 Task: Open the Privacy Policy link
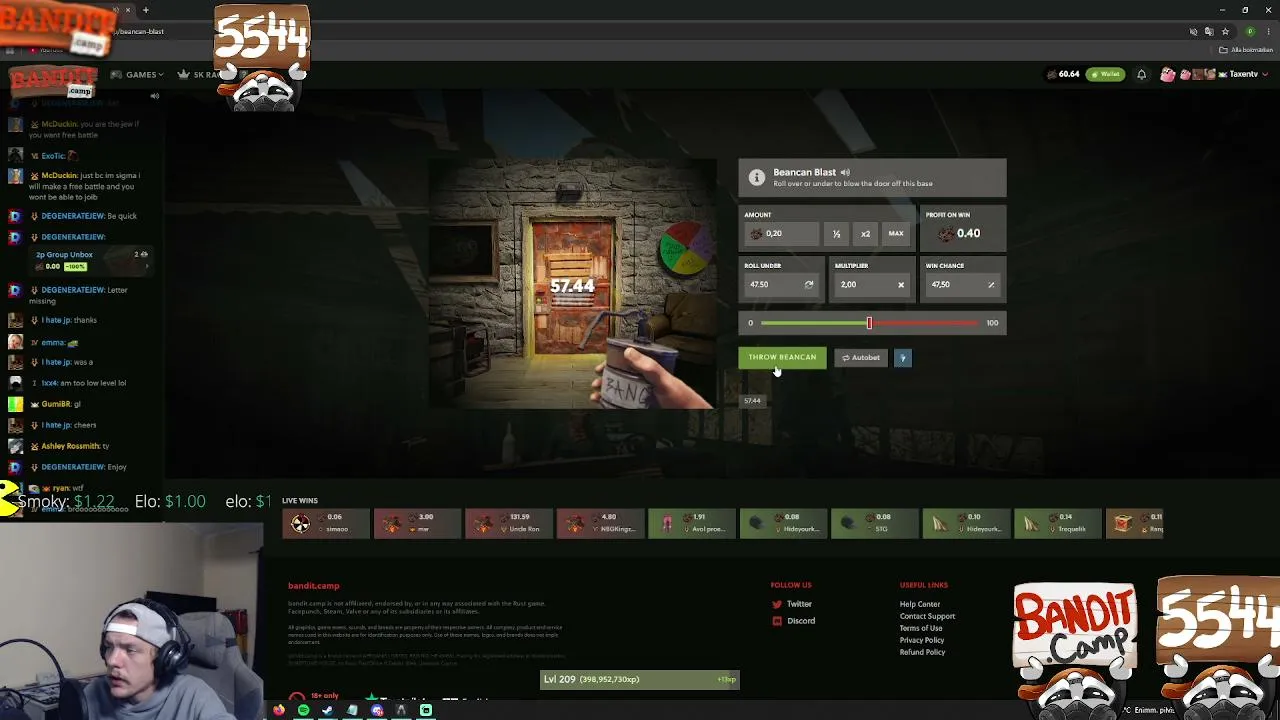922,640
